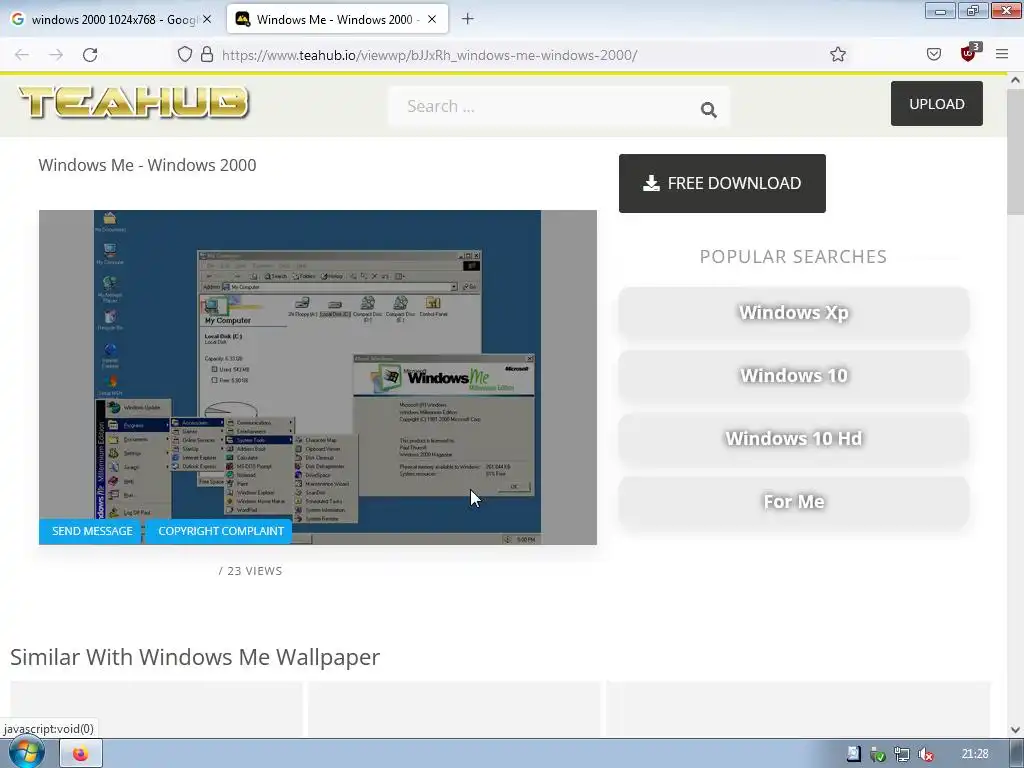The width and height of the screenshot is (1024, 768).
Task: Click the SEND MESSAGE button
Action: [90, 532]
